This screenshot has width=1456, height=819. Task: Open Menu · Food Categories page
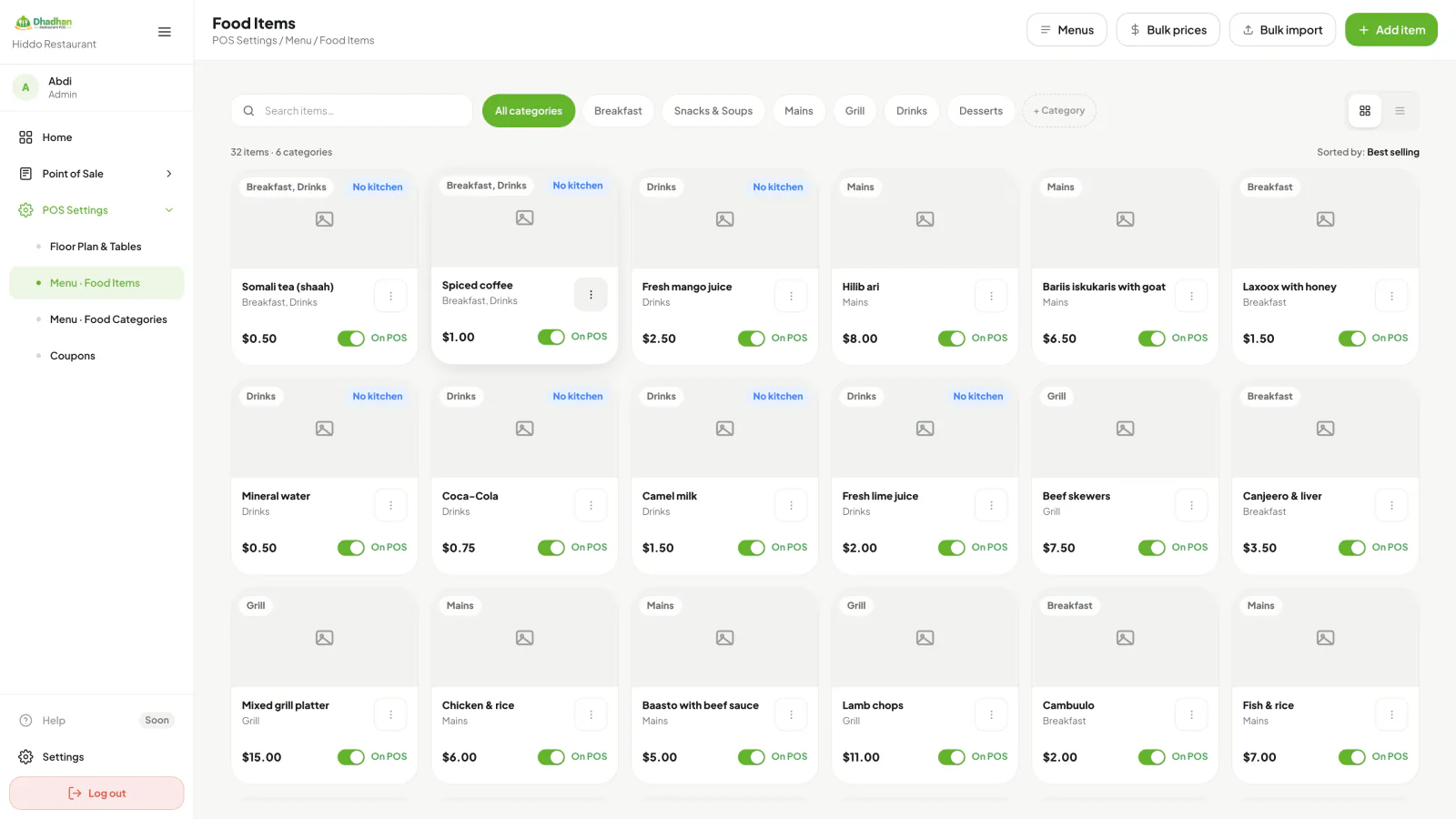pyautogui.click(x=108, y=319)
